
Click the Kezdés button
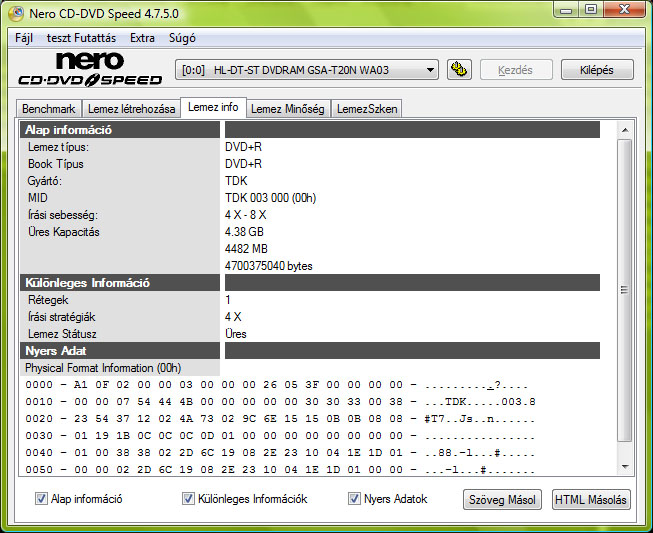[516, 70]
